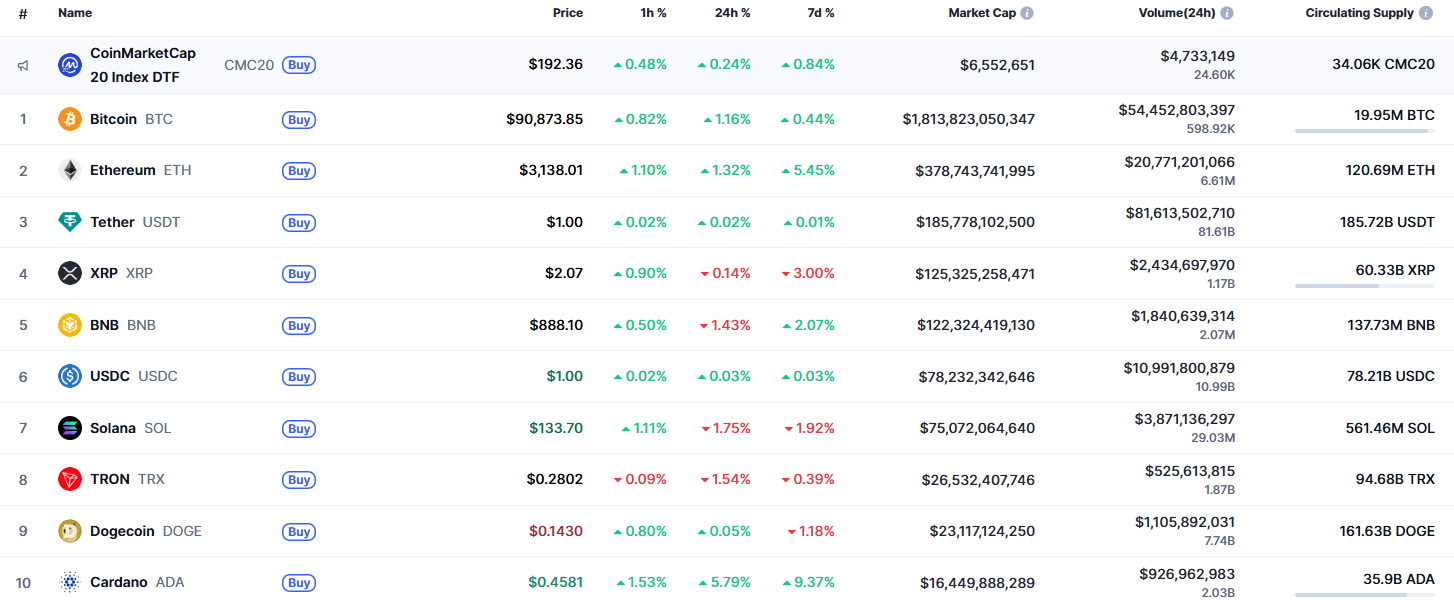Image resolution: width=1454 pixels, height=608 pixels.
Task: Open the Bitcoin name link
Action: (113, 119)
